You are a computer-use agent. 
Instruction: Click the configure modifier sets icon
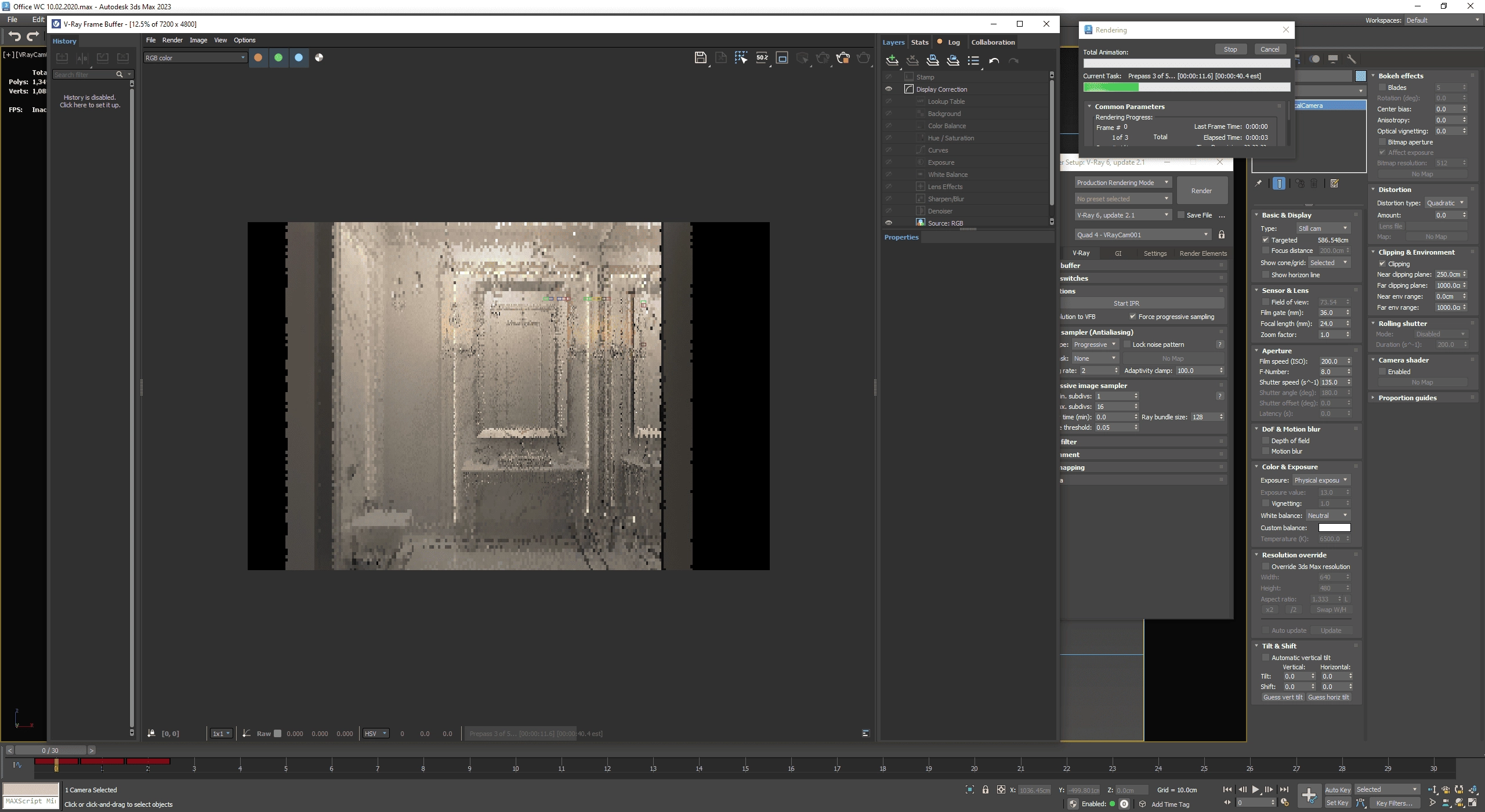(x=1334, y=183)
